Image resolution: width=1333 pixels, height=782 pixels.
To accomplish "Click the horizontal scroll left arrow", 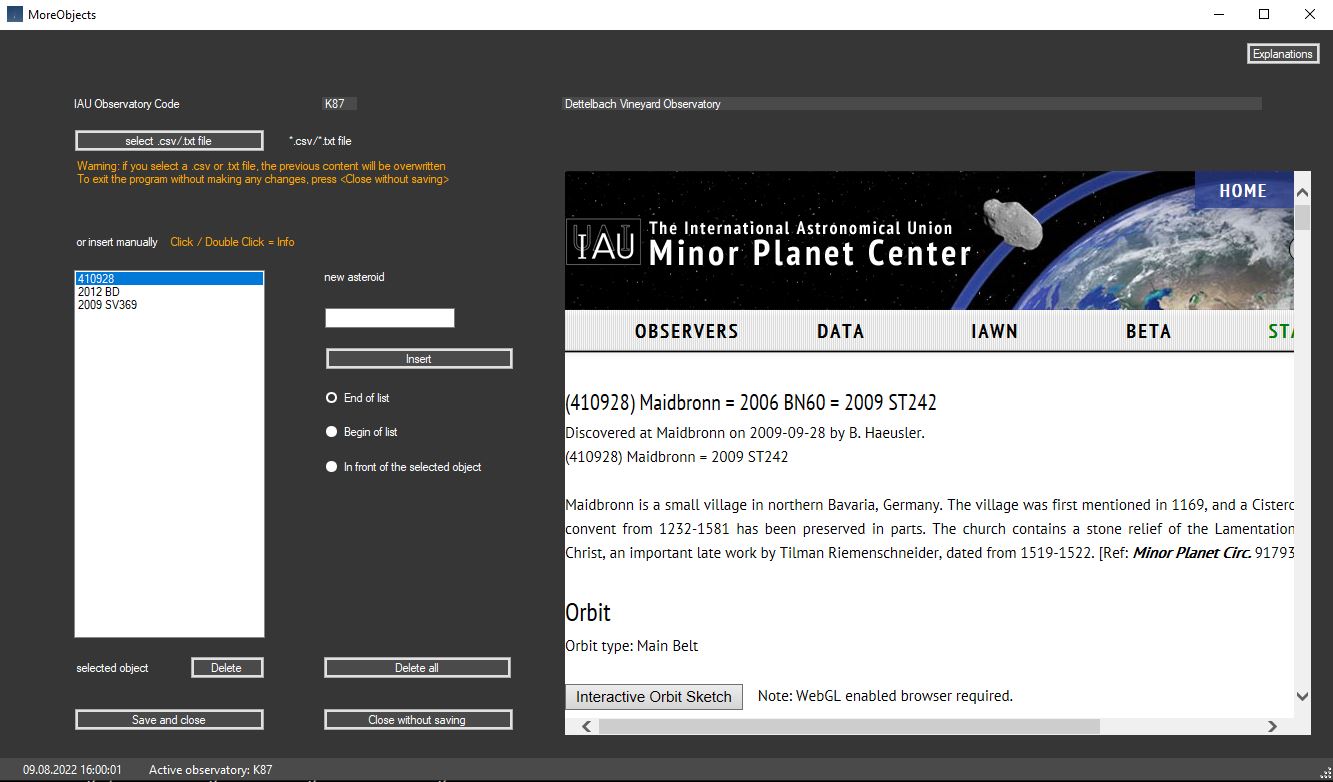I will click(x=586, y=726).
